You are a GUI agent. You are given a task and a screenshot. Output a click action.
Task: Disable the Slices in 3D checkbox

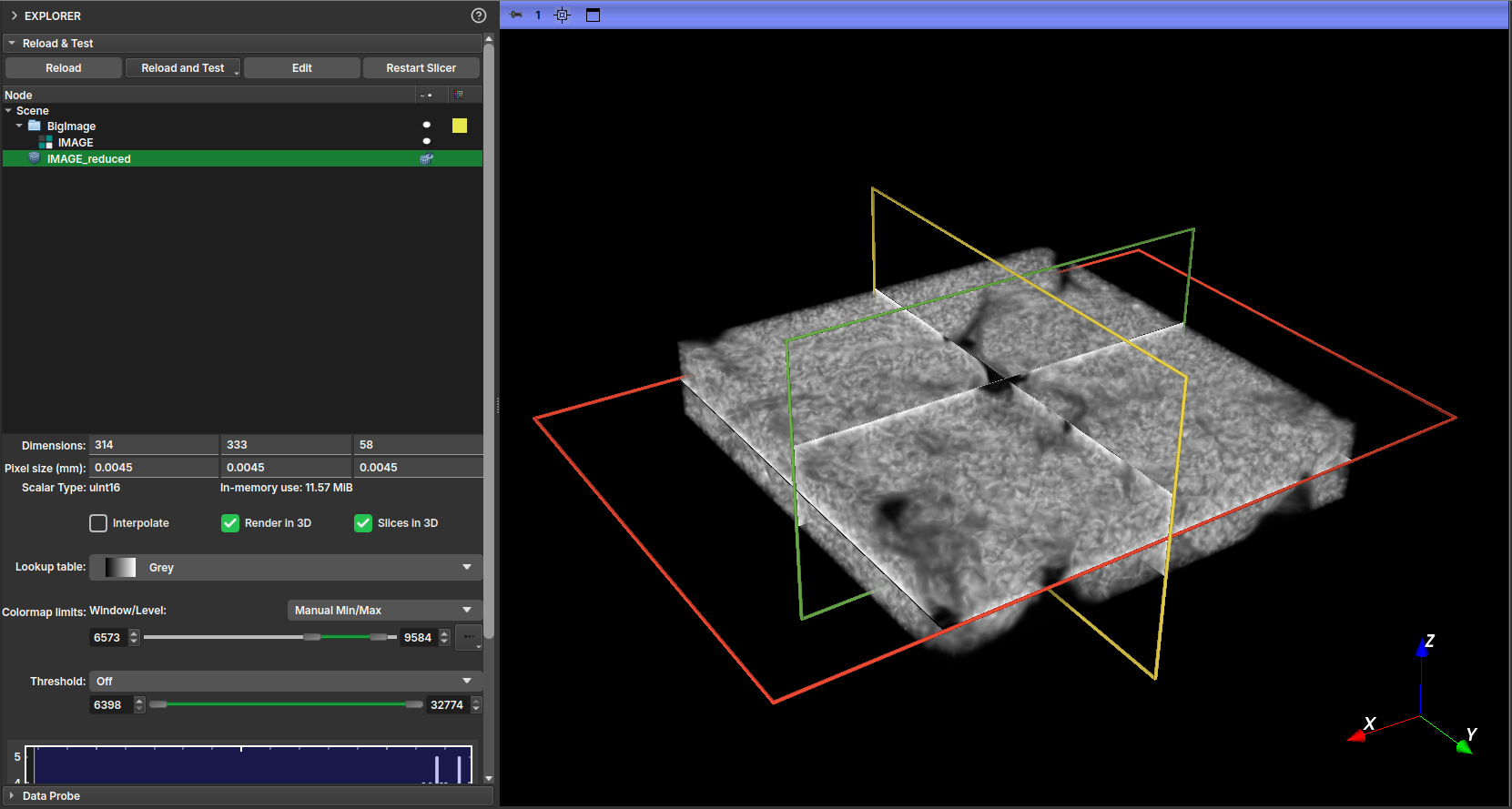tap(363, 523)
